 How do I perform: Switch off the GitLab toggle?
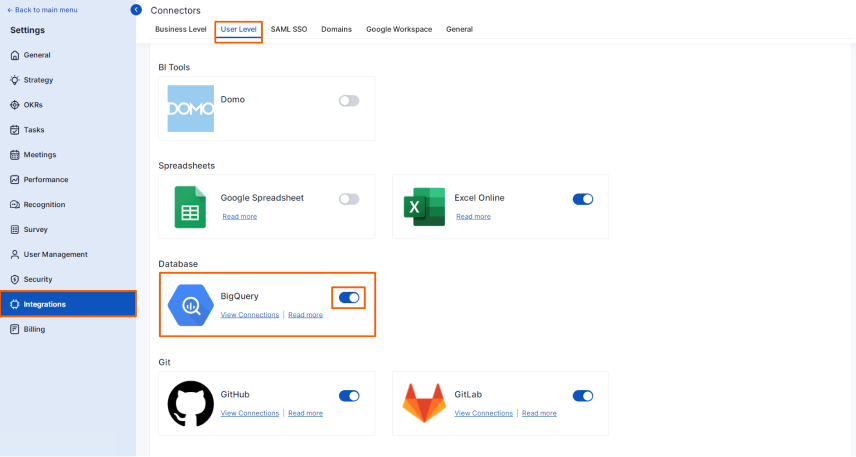click(582, 396)
